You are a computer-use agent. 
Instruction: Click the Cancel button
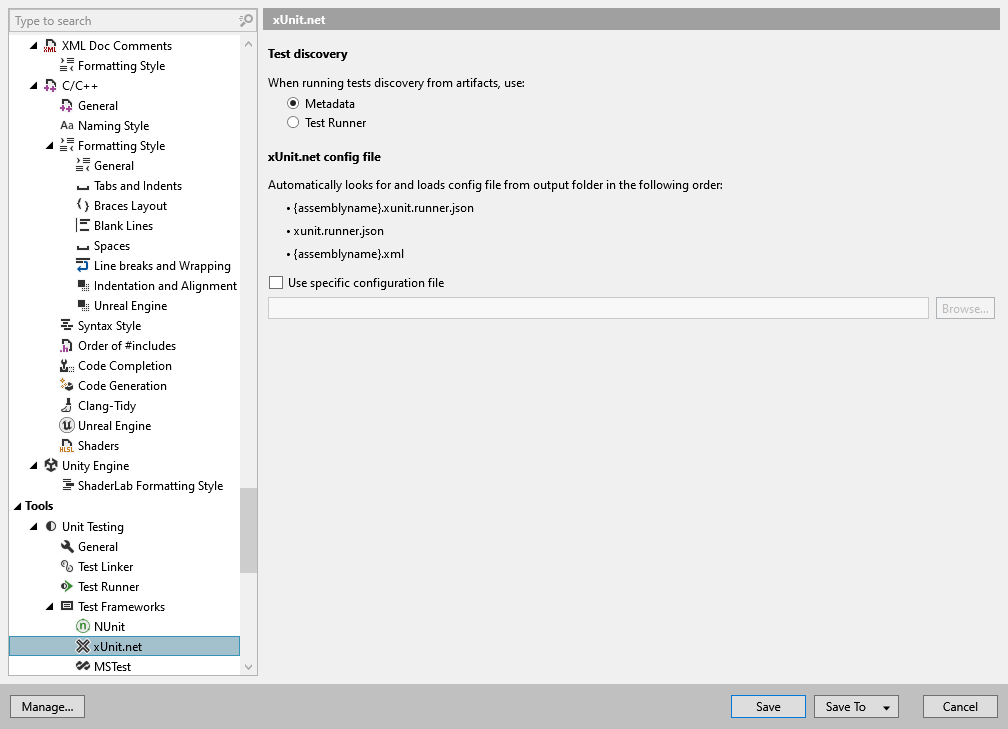(x=960, y=706)
